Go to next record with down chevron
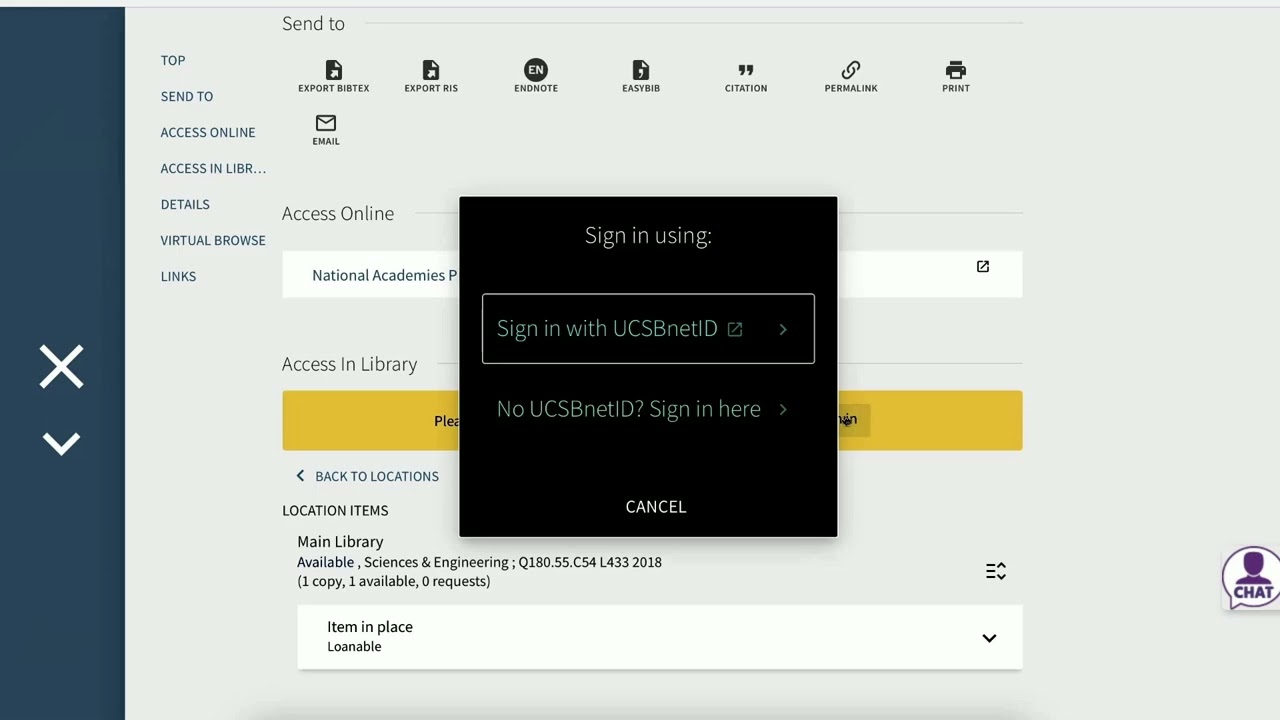The image size is (1280, 720). coord(61,443)
